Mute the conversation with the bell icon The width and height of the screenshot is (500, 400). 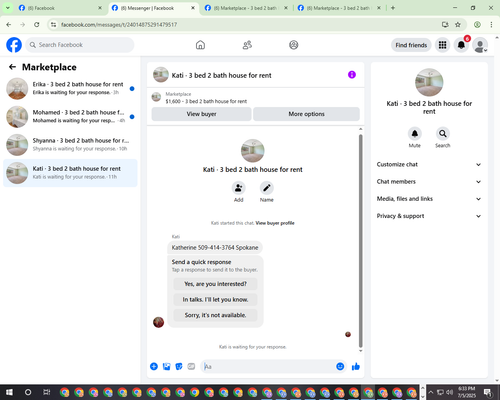pyautogui.click(x=415, y=134)
